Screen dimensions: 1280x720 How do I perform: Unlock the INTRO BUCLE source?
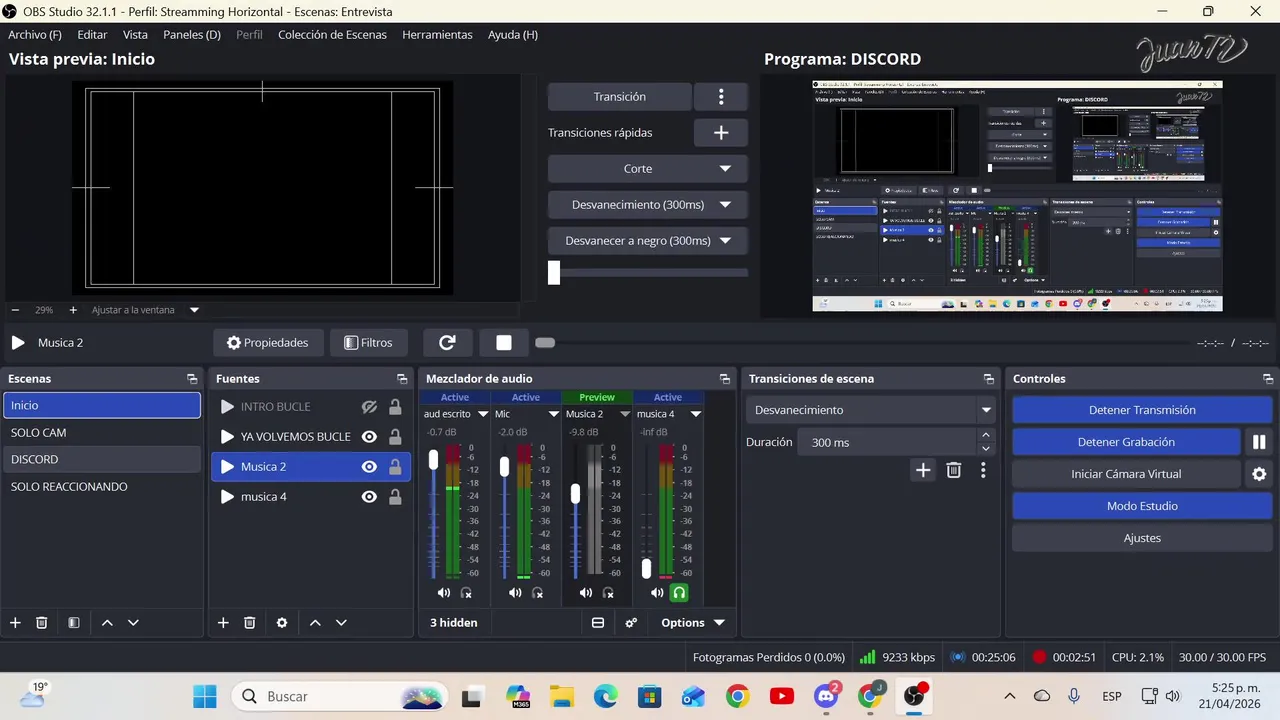(395, 407)
